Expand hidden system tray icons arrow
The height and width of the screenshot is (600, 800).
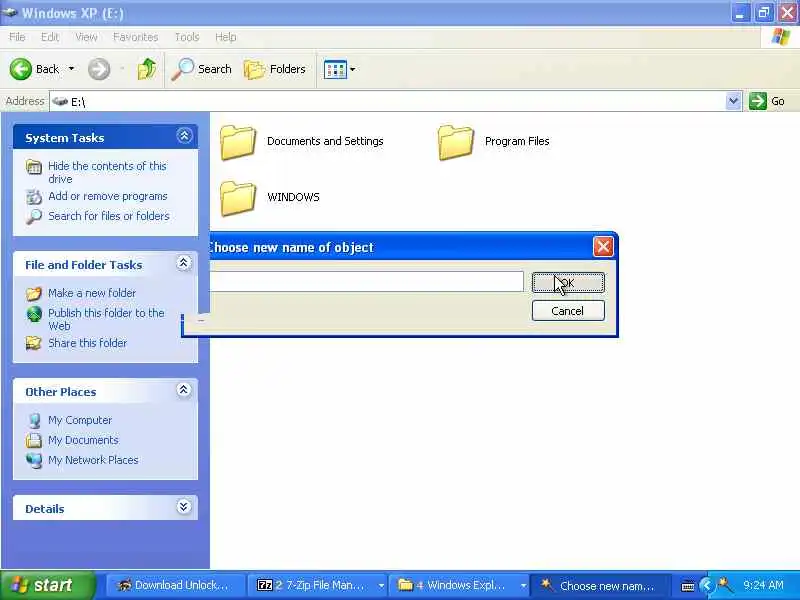click(x=706, y=585)
